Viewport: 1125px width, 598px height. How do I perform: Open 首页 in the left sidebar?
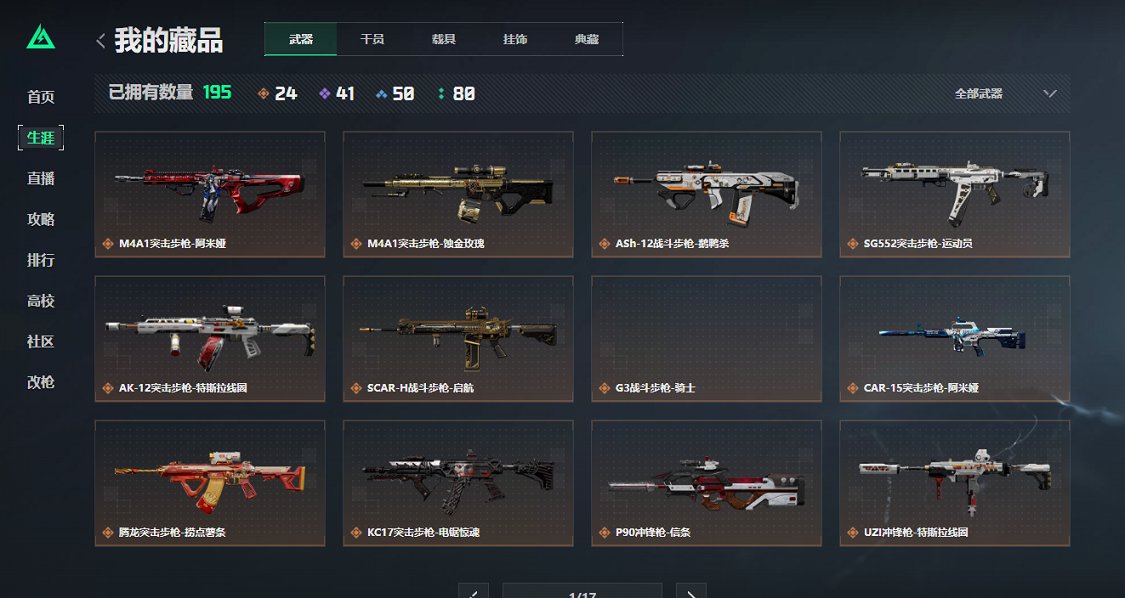click(x=41, y=97)
